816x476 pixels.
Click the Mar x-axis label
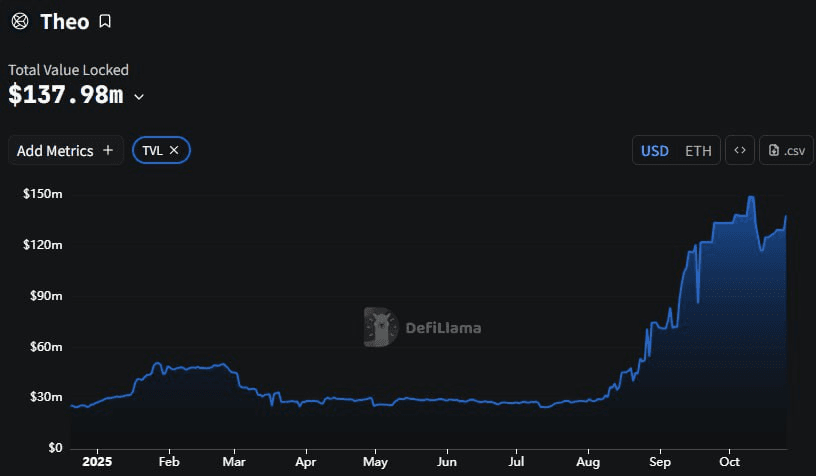[x=234, y=462]
